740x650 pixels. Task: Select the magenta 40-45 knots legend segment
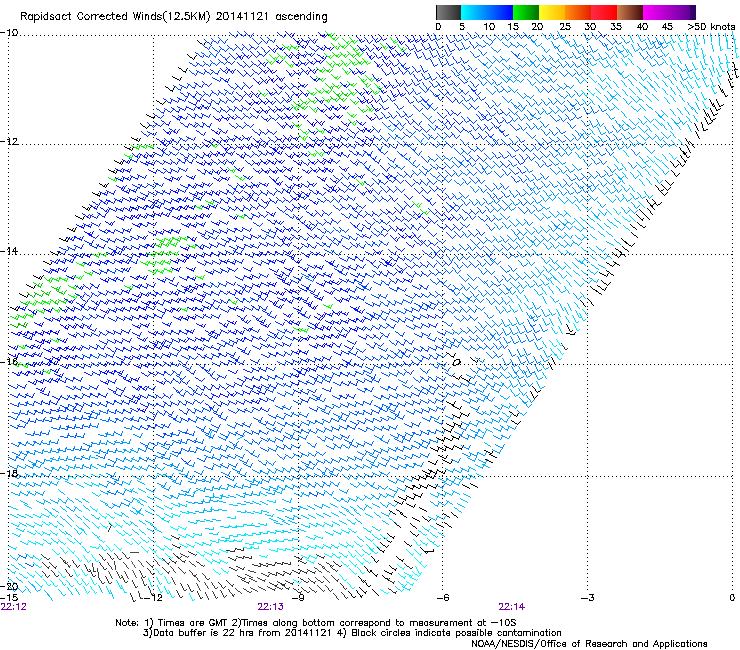tap(656, 12)
